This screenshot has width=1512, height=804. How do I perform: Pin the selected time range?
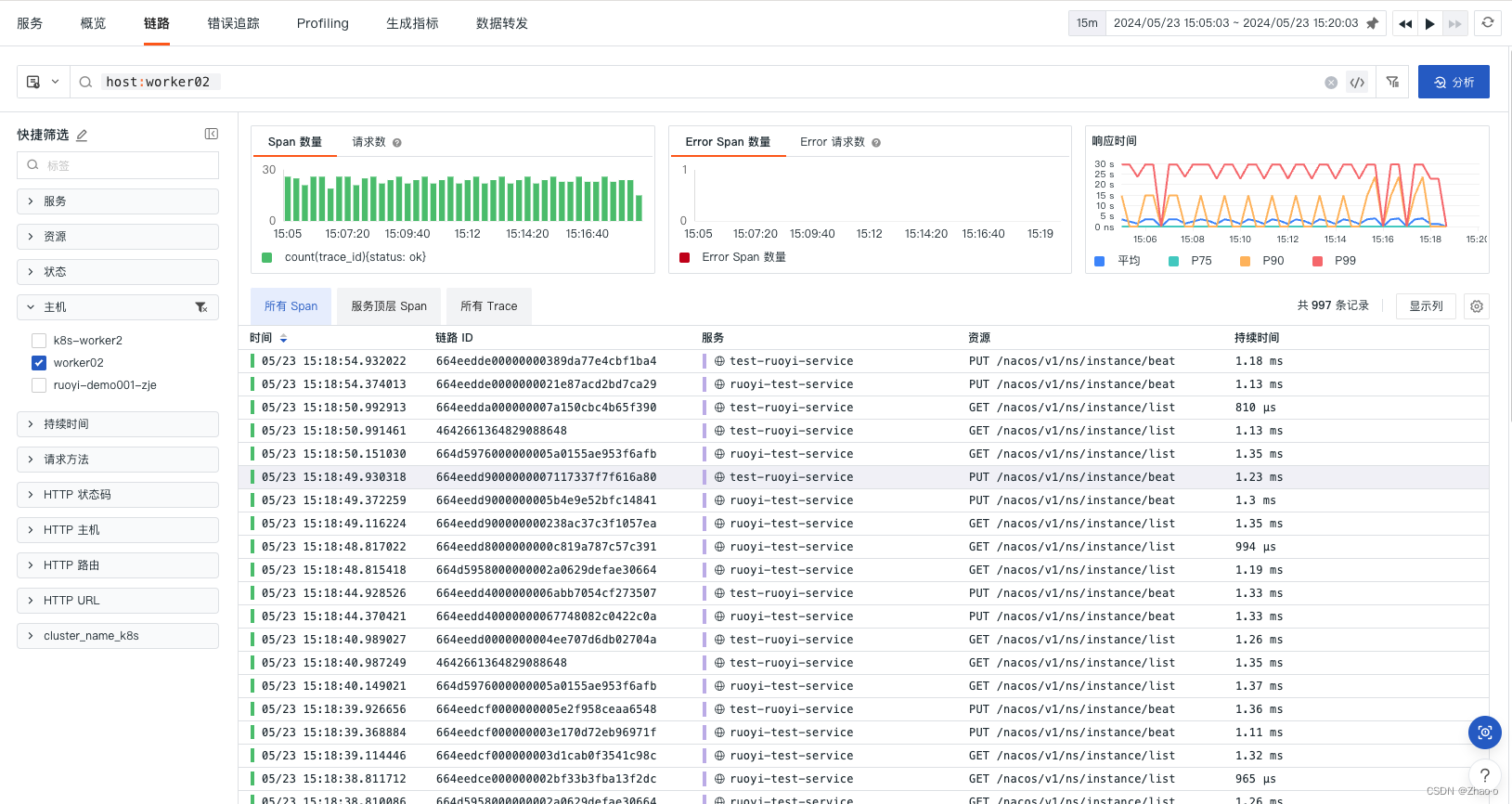(x=1372, y=23)
